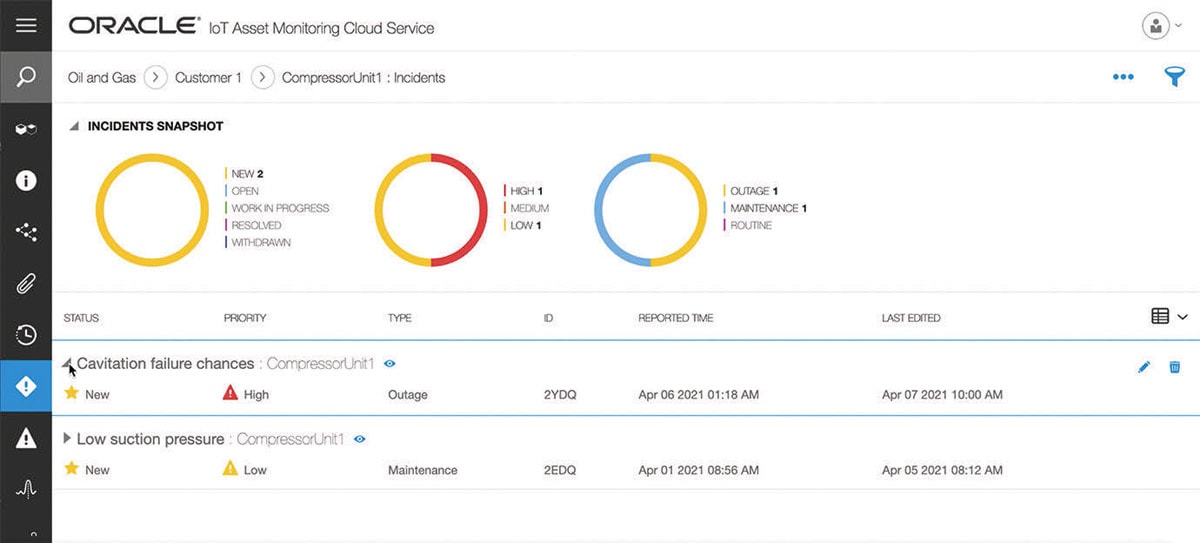Open the warnings triangle icon in sidebar
Image resolution: width=1200 pixels, height=543 pixels.
(x=26, y=438)
